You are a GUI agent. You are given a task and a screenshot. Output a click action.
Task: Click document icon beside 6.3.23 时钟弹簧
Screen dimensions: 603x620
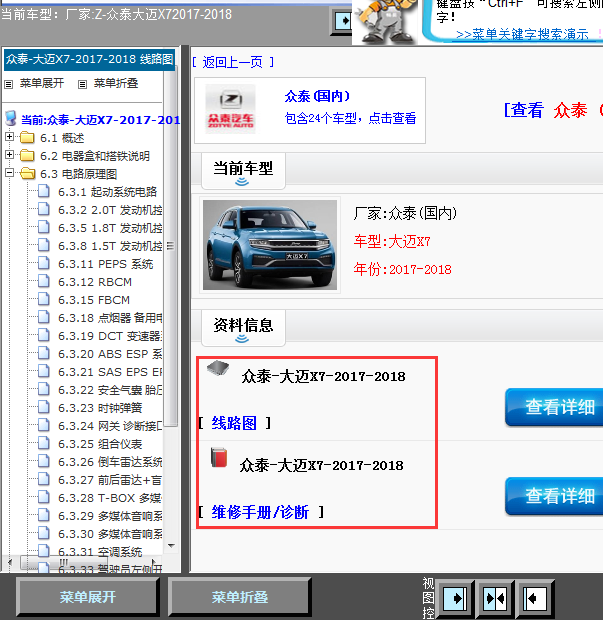click(x=44, y=407)
